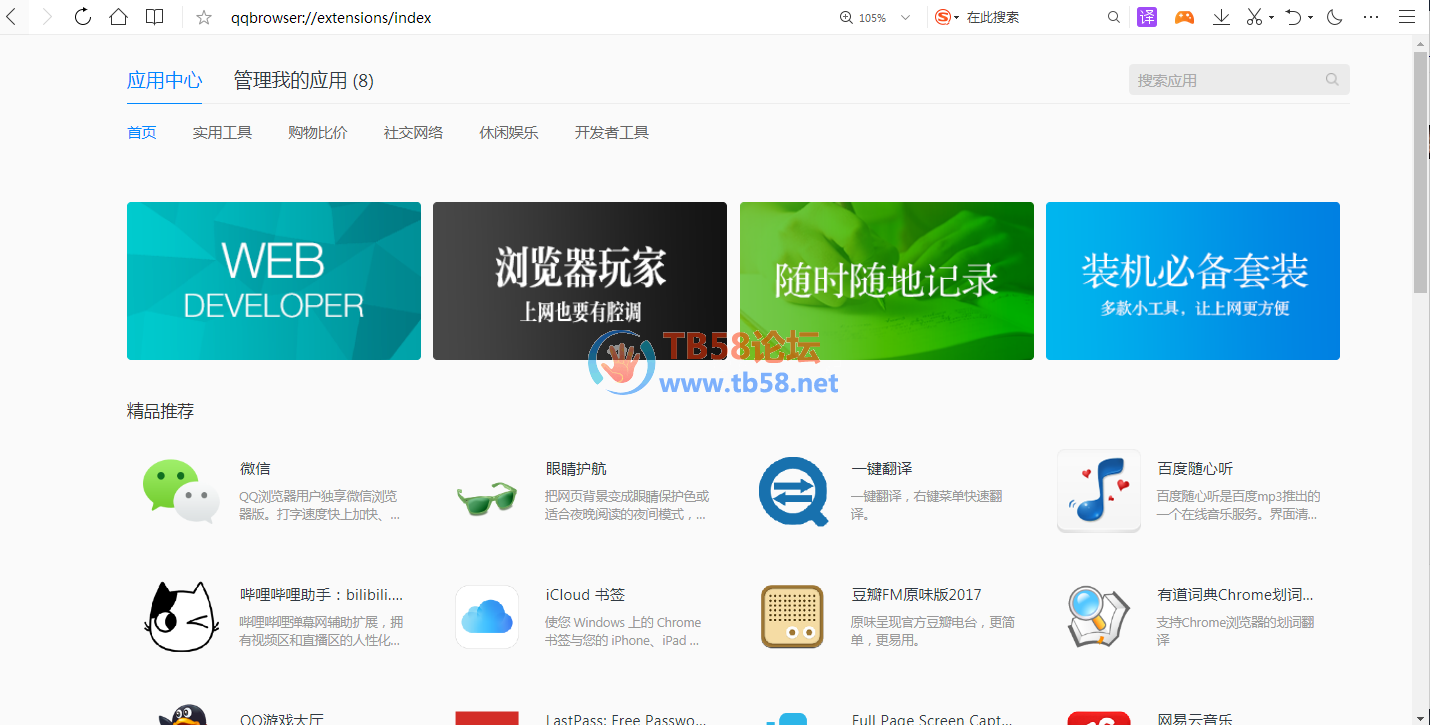
Task: Switch to the 应用中心 tab
Action: tap(165, 80)
